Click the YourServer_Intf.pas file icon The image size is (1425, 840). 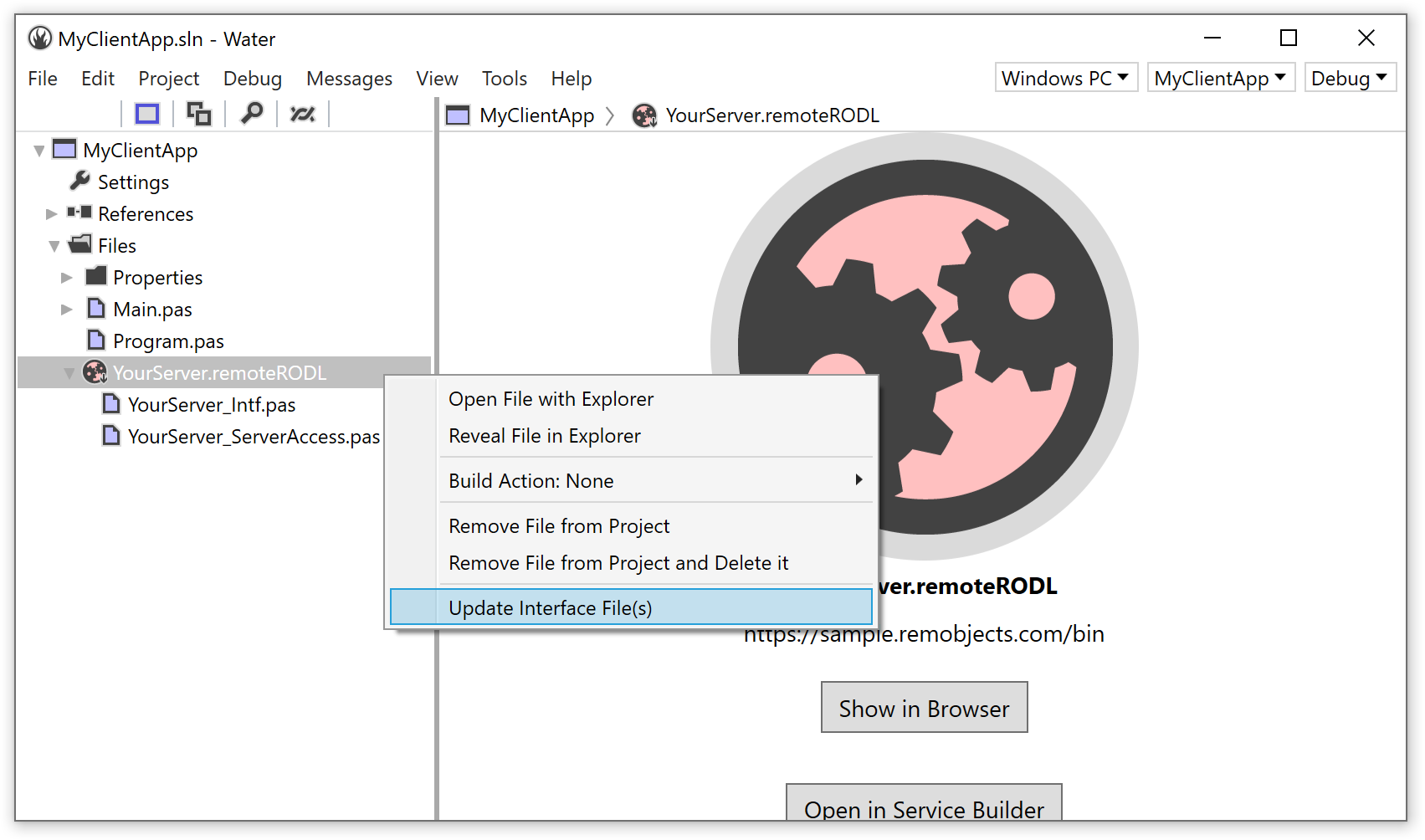pyautogui.click(x=111, y=403)
